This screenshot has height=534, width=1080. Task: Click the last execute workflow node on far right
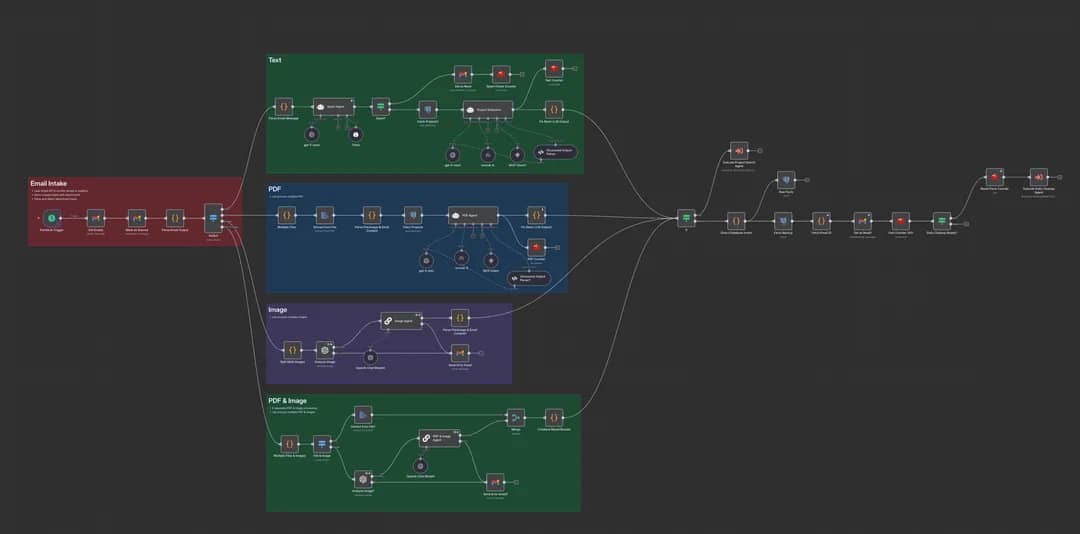point(1038,176)
